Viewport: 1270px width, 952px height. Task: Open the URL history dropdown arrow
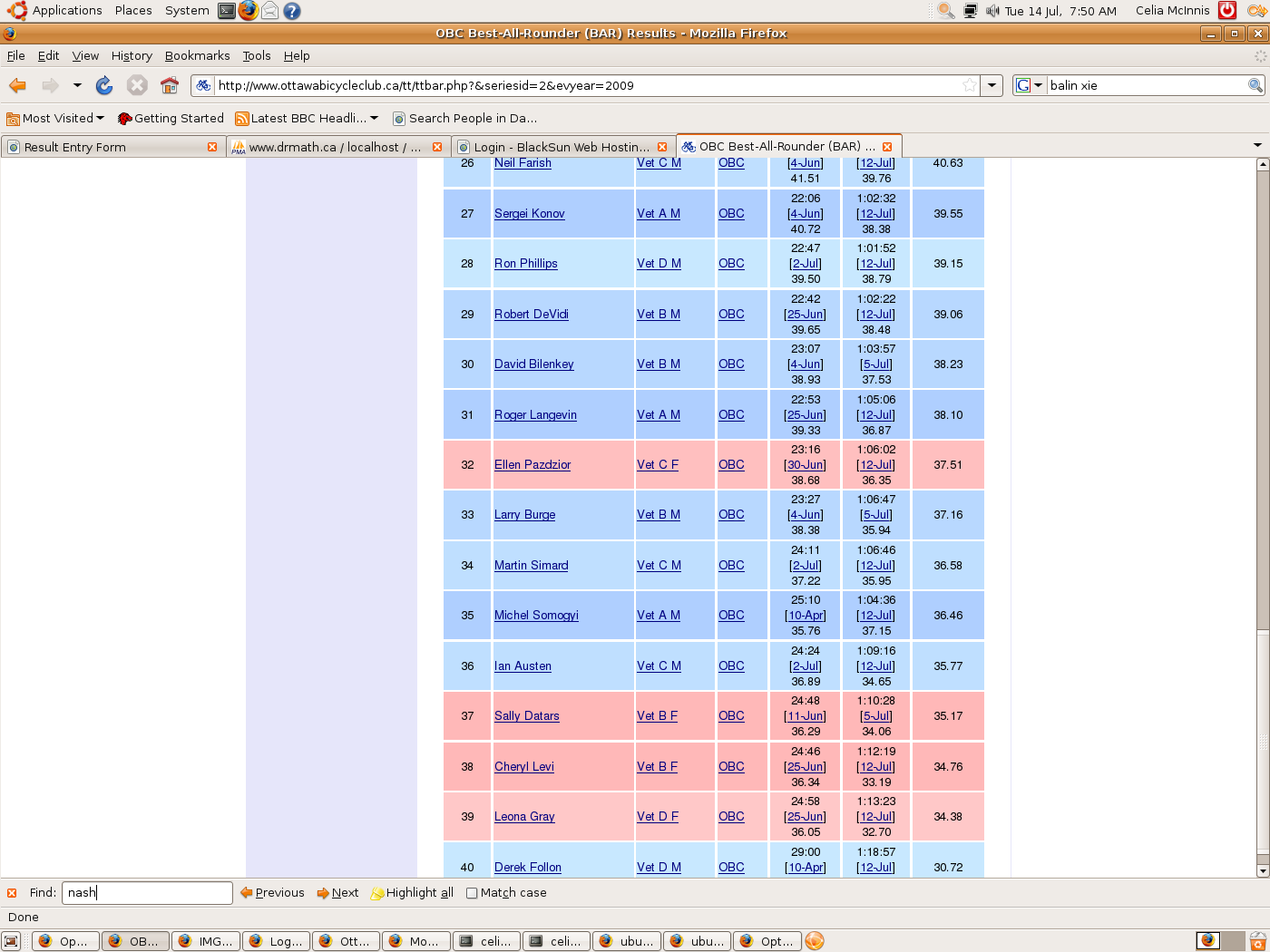coord(992,85)
